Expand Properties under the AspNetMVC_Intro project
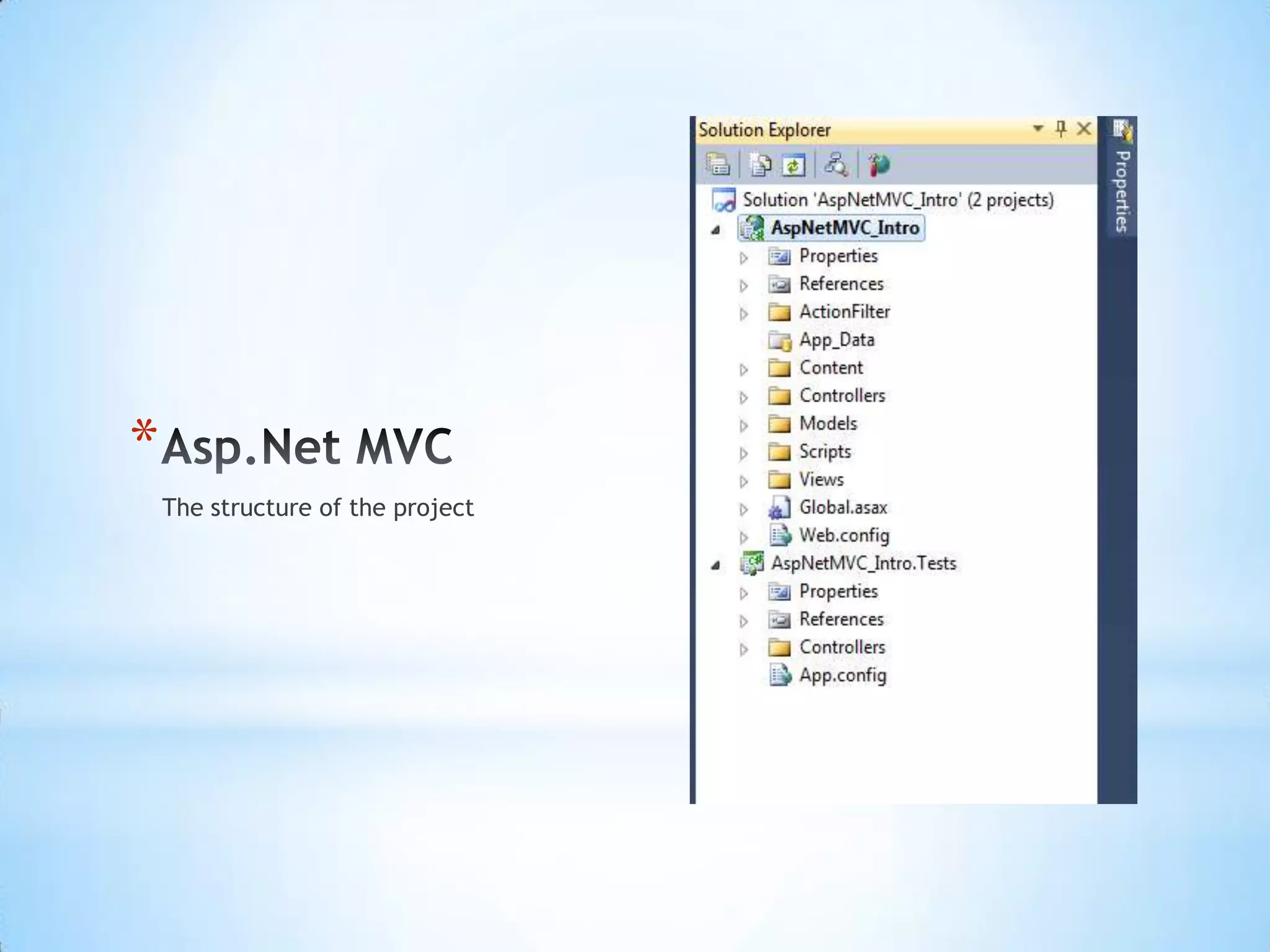 744,258
